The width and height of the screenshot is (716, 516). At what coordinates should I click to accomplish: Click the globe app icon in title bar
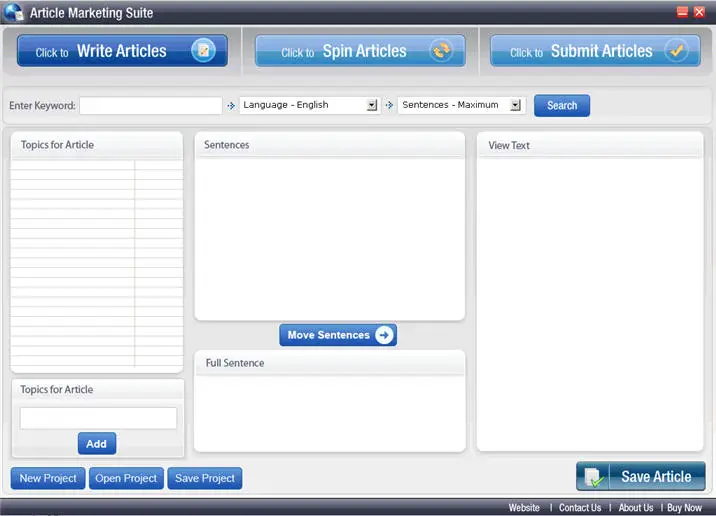(13, 12)
